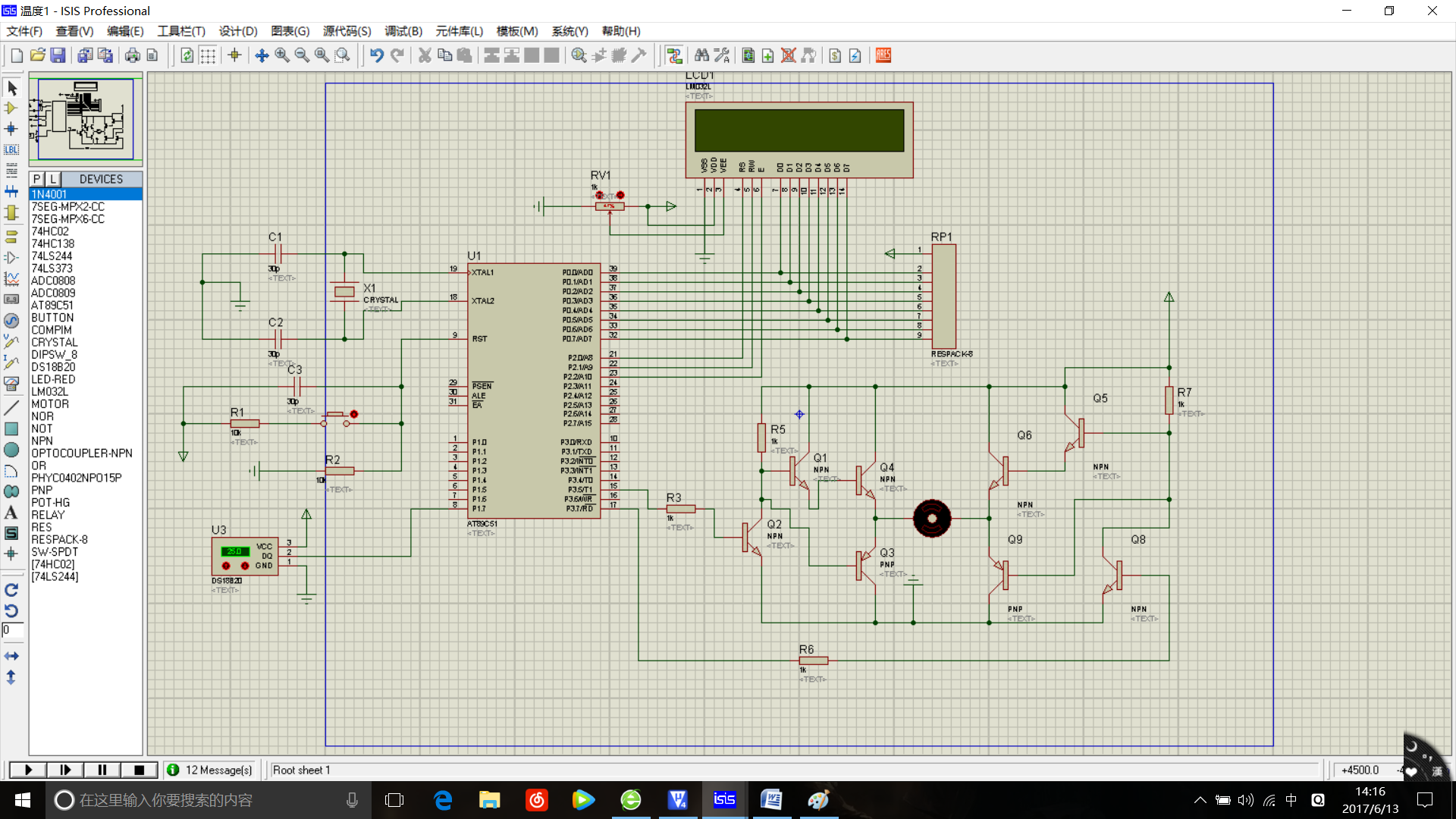Select Buses mode tool
Screen dimensions: 1456x819
point(11,191)
